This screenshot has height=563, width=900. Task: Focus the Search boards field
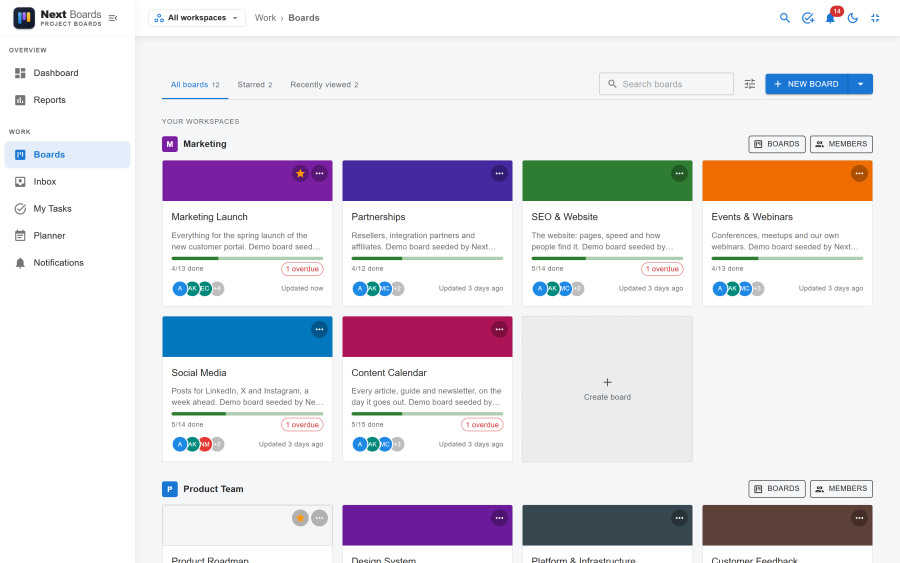pyautogui.click(x=666, y=84)
